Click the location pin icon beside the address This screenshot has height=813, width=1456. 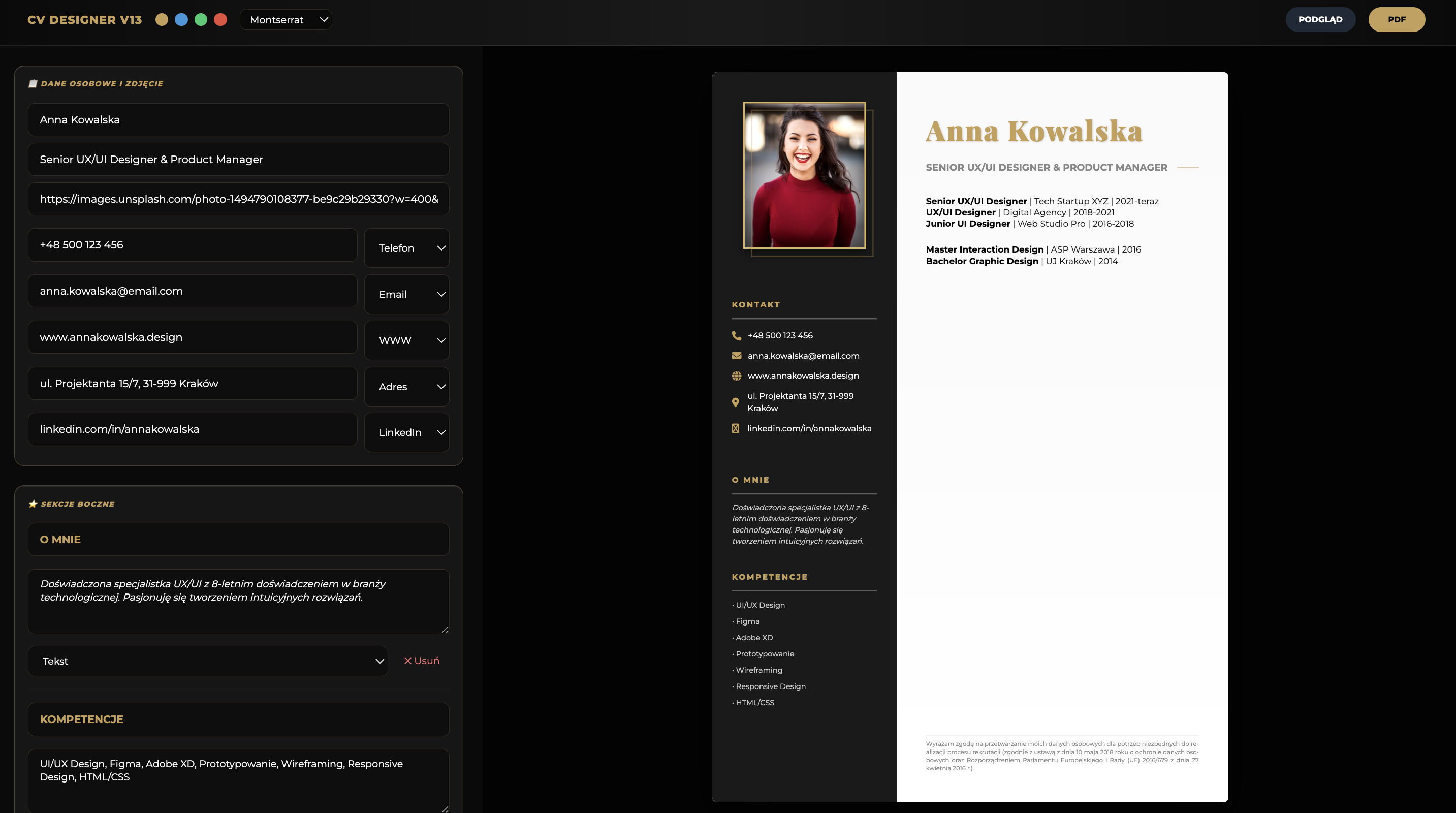click(735, 402)
